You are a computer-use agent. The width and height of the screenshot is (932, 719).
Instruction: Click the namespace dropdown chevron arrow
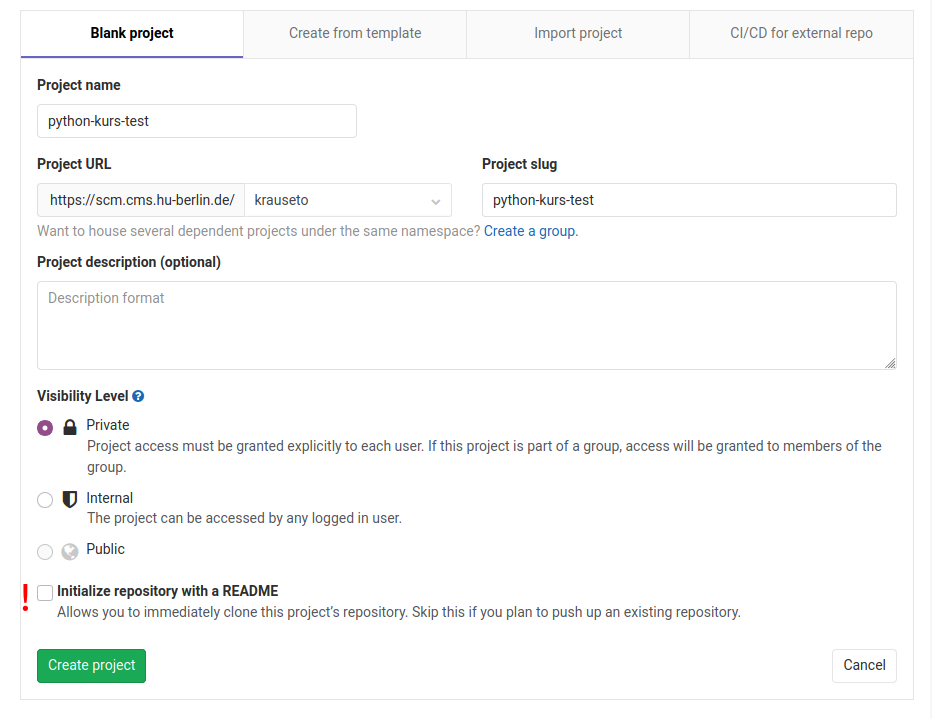(x=436, y=202)
